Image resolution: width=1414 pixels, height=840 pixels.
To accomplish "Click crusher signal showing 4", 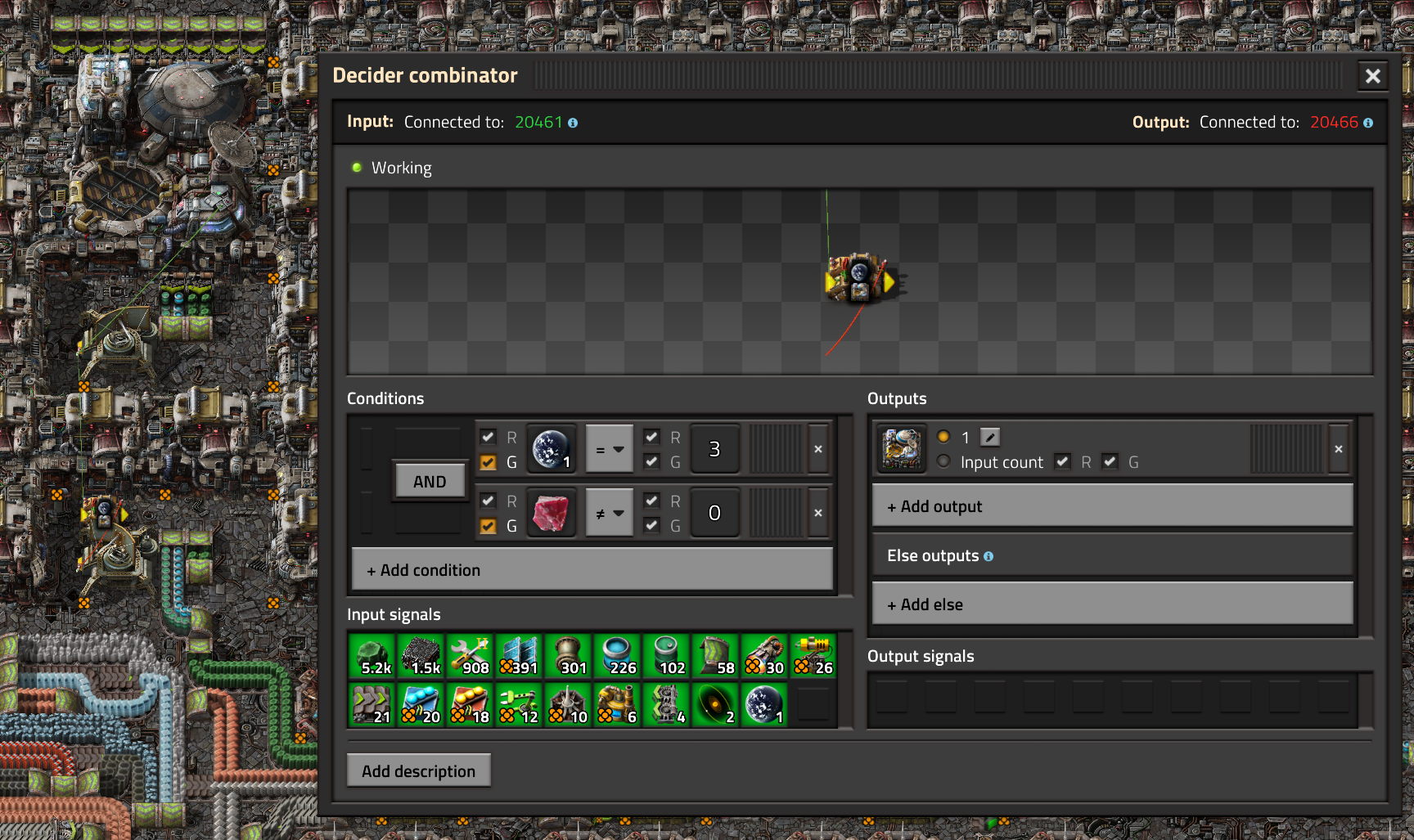I will coord(666,704).
